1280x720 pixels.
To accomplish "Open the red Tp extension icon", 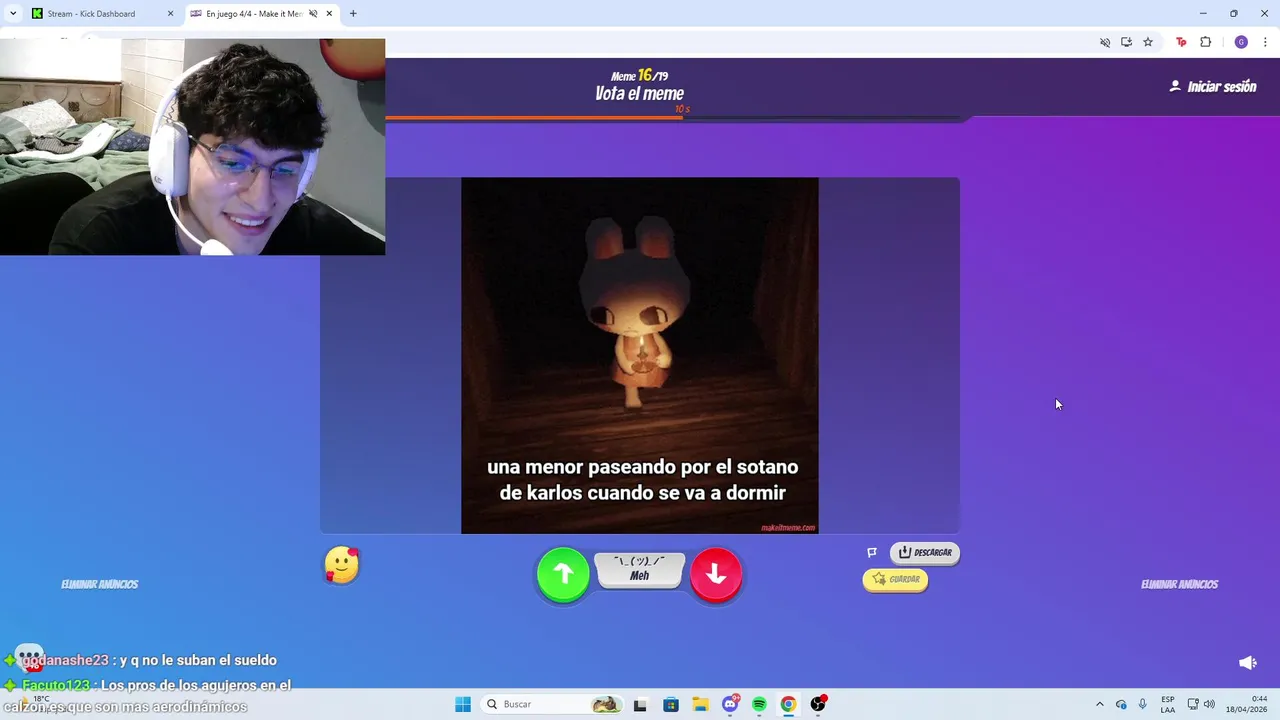I will coord(1181,42).
